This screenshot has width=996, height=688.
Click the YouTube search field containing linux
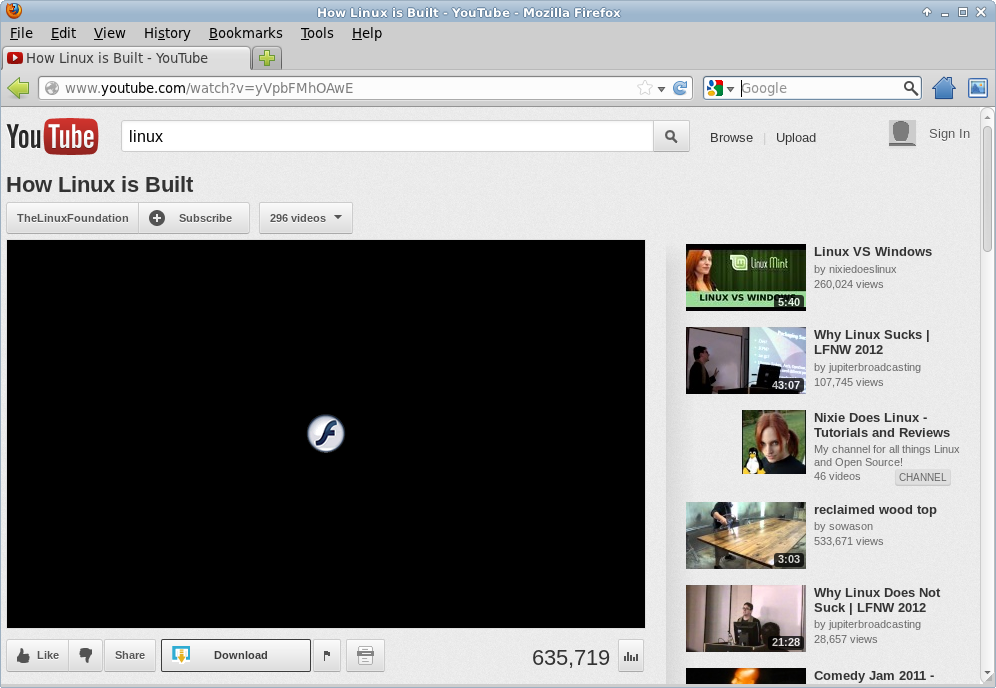pyautogui.click(x=387, y=137)
